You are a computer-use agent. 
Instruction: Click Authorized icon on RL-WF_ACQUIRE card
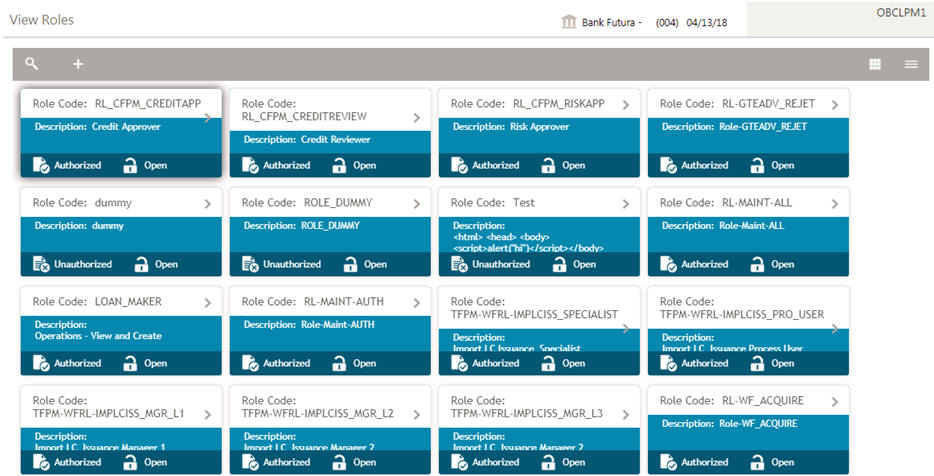pos(668,462)
